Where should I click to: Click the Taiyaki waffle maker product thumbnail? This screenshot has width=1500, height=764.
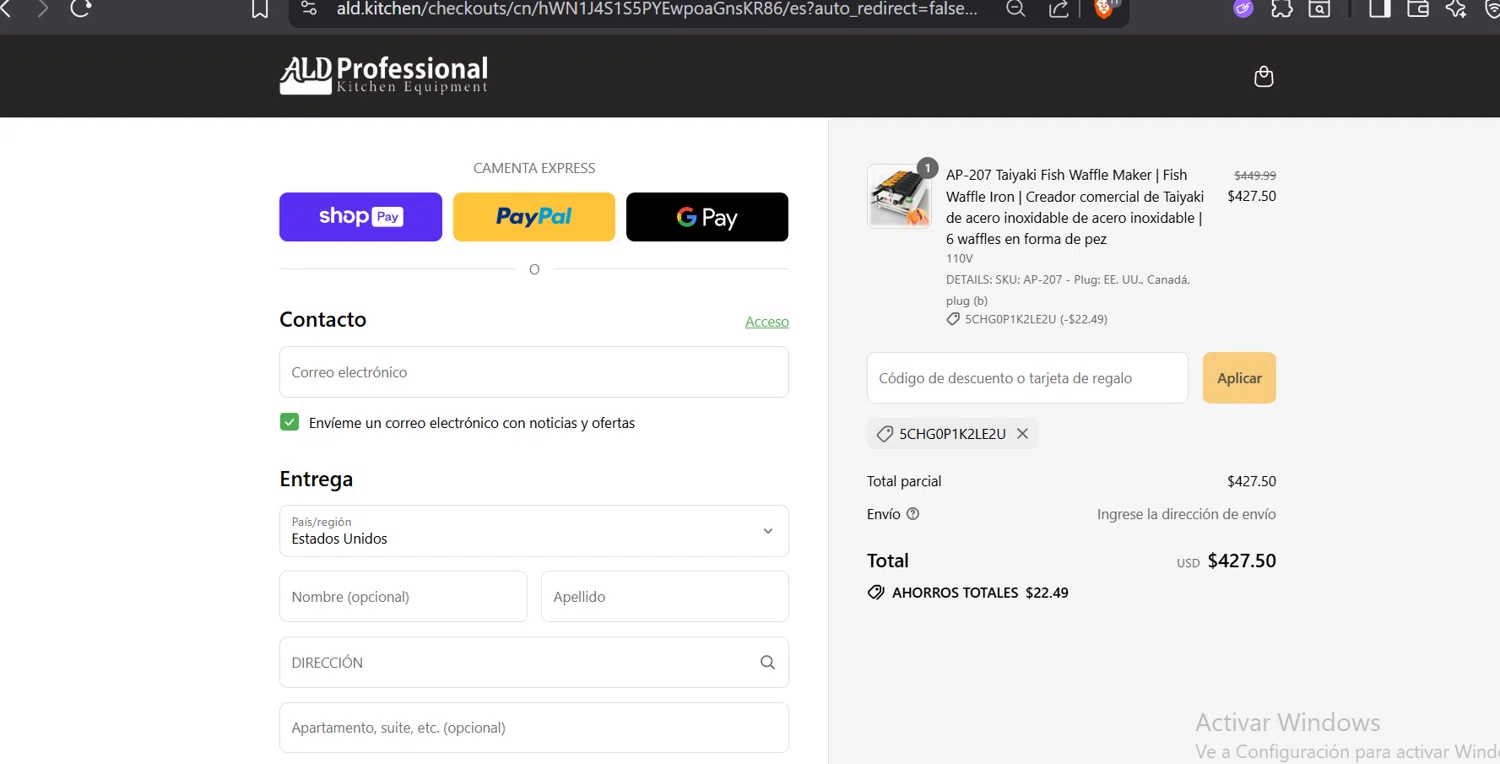[x=899, y=196]
